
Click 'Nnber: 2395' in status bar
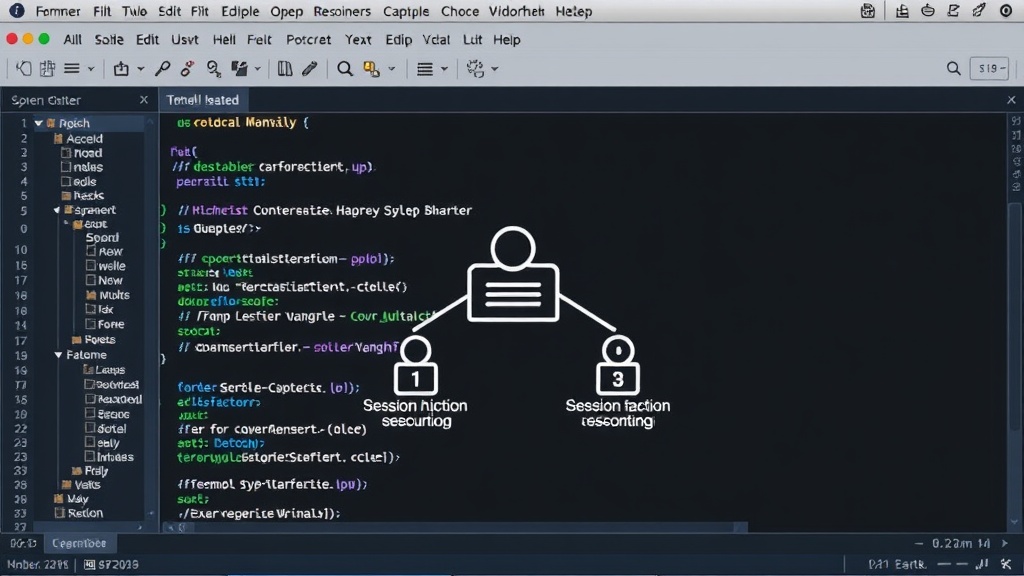37,564
